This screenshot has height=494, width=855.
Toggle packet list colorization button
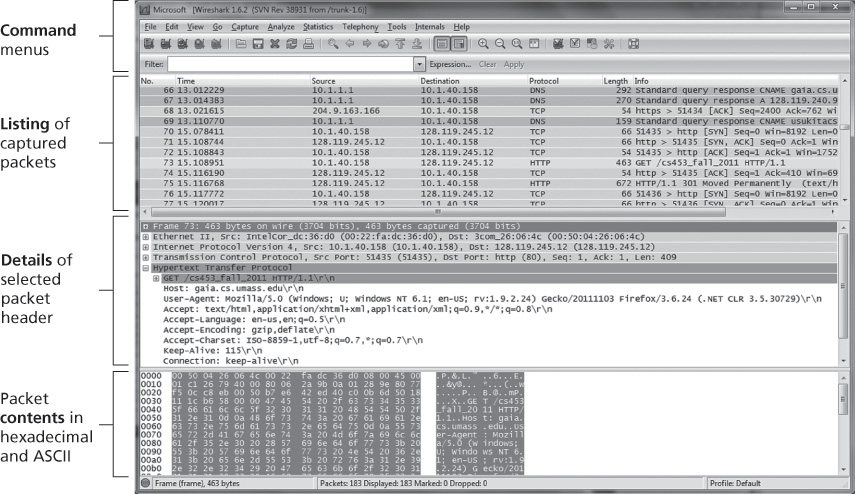click(441, 44)
